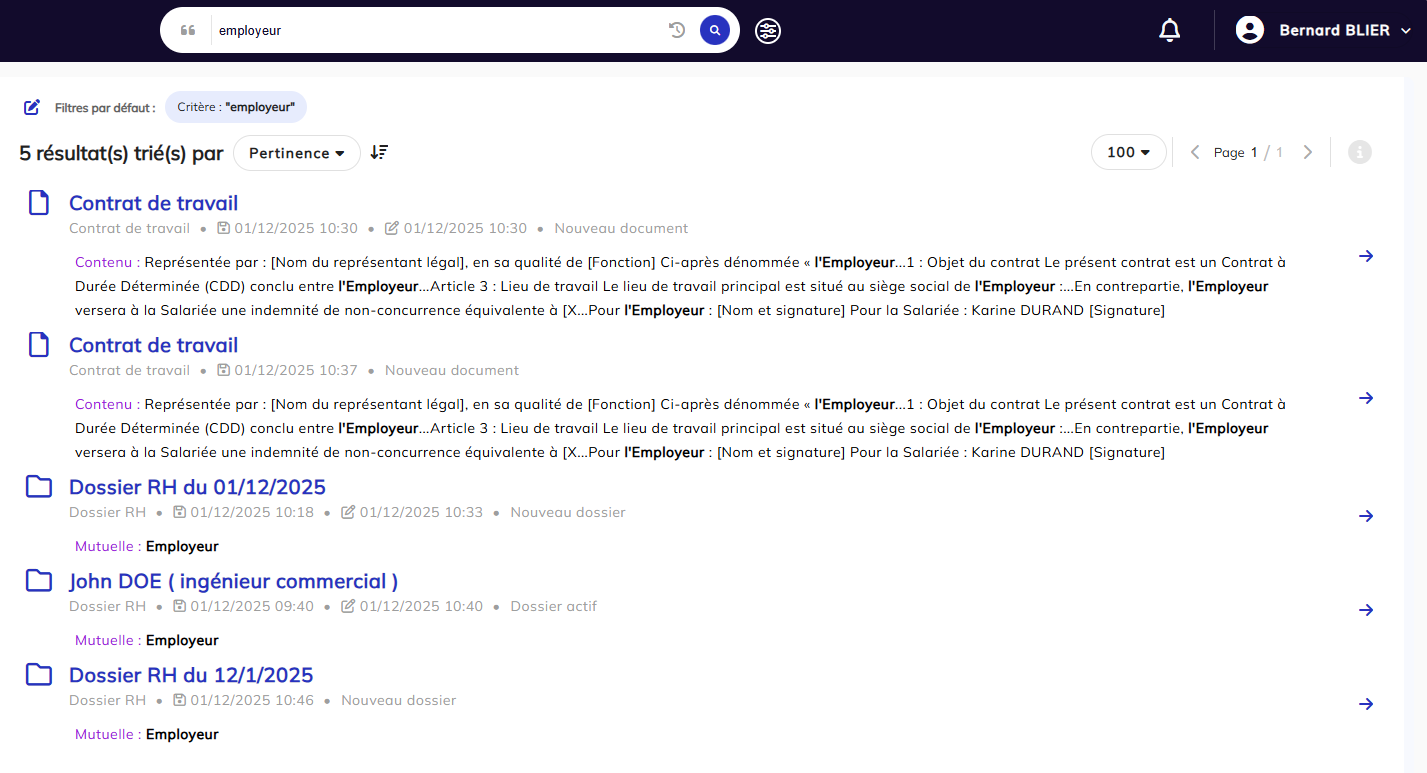The image size is (1427, 773).
Task: Click the info icon near pagination
Action: click(1359, 152)
